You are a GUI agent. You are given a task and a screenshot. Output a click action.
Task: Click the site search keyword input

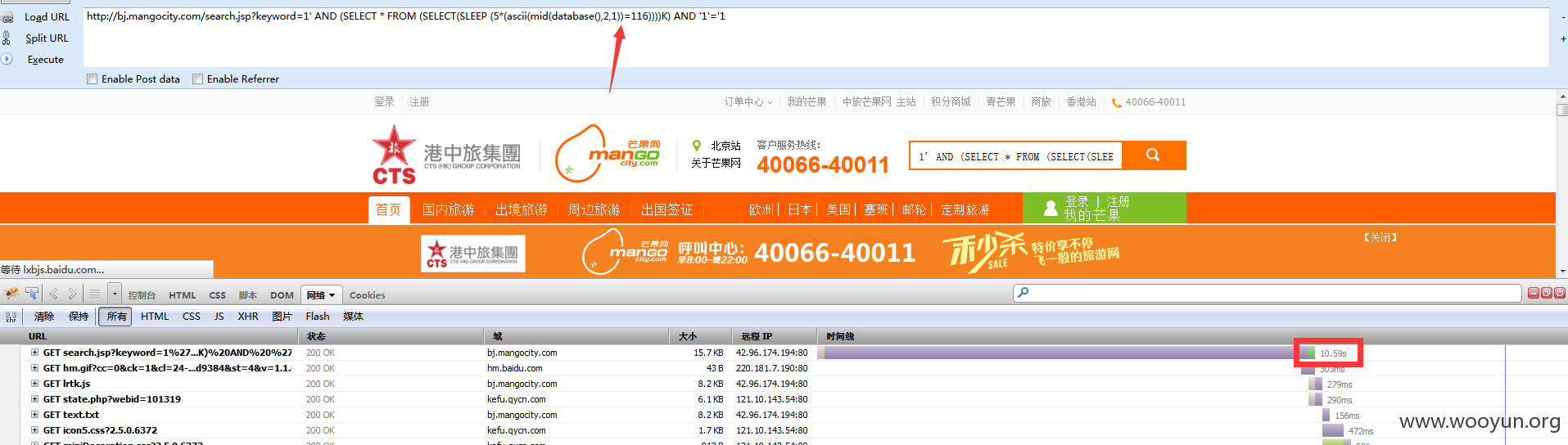[1015, 155]
